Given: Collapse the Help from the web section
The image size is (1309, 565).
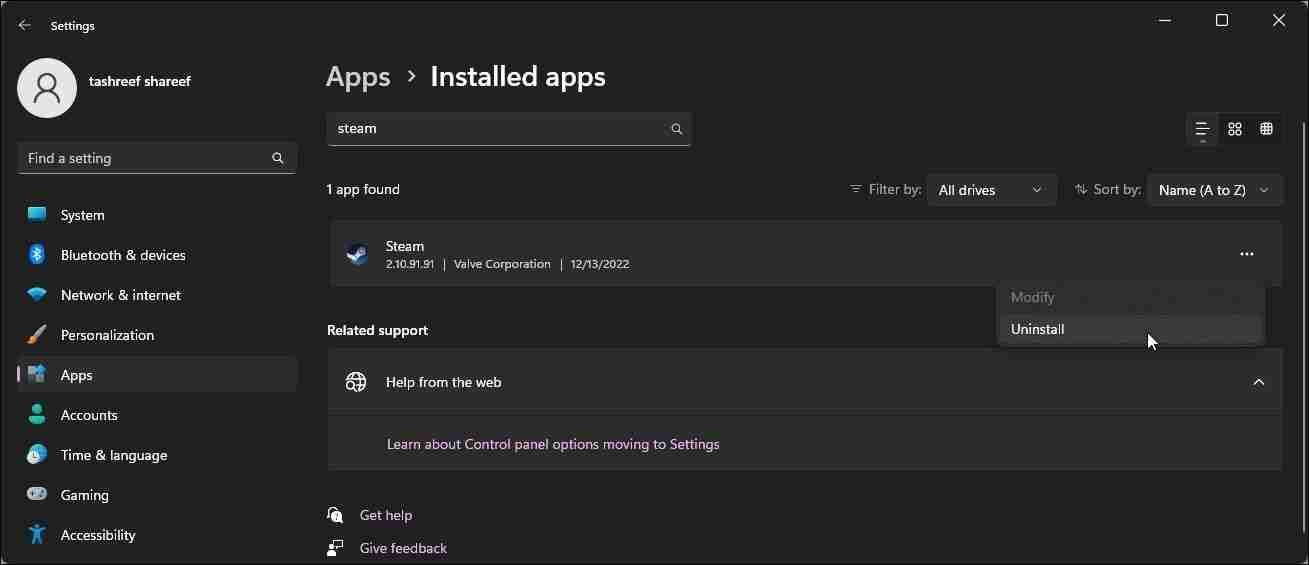Looking at the screenshot, I should tap(1259, 382).
